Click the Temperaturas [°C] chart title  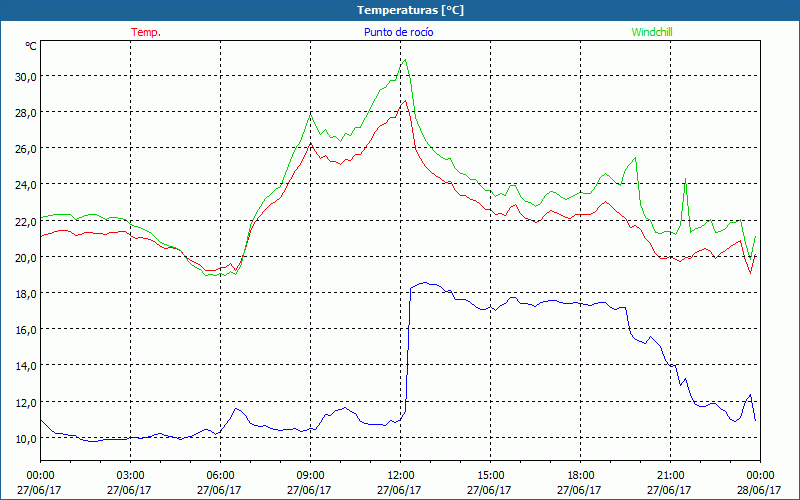[x=410, y=10]
